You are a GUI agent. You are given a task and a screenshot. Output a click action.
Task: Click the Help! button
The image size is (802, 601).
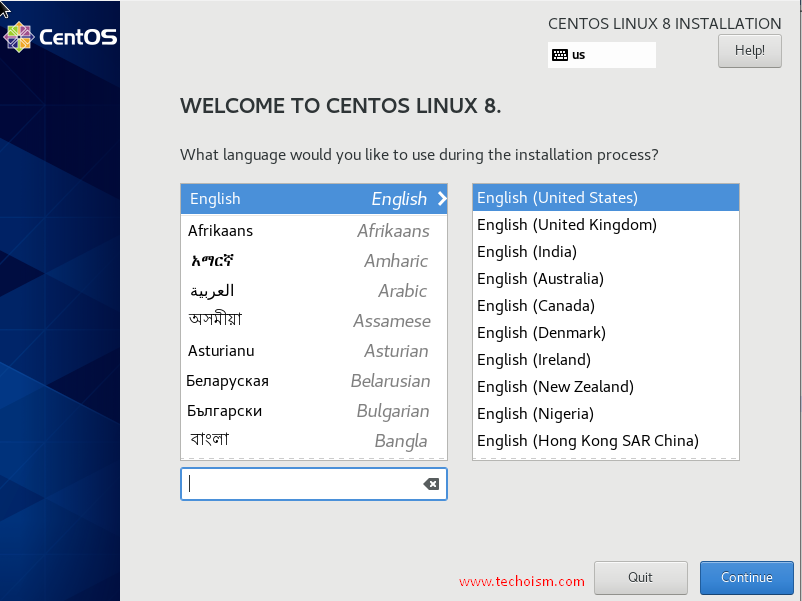pos(749,51)
